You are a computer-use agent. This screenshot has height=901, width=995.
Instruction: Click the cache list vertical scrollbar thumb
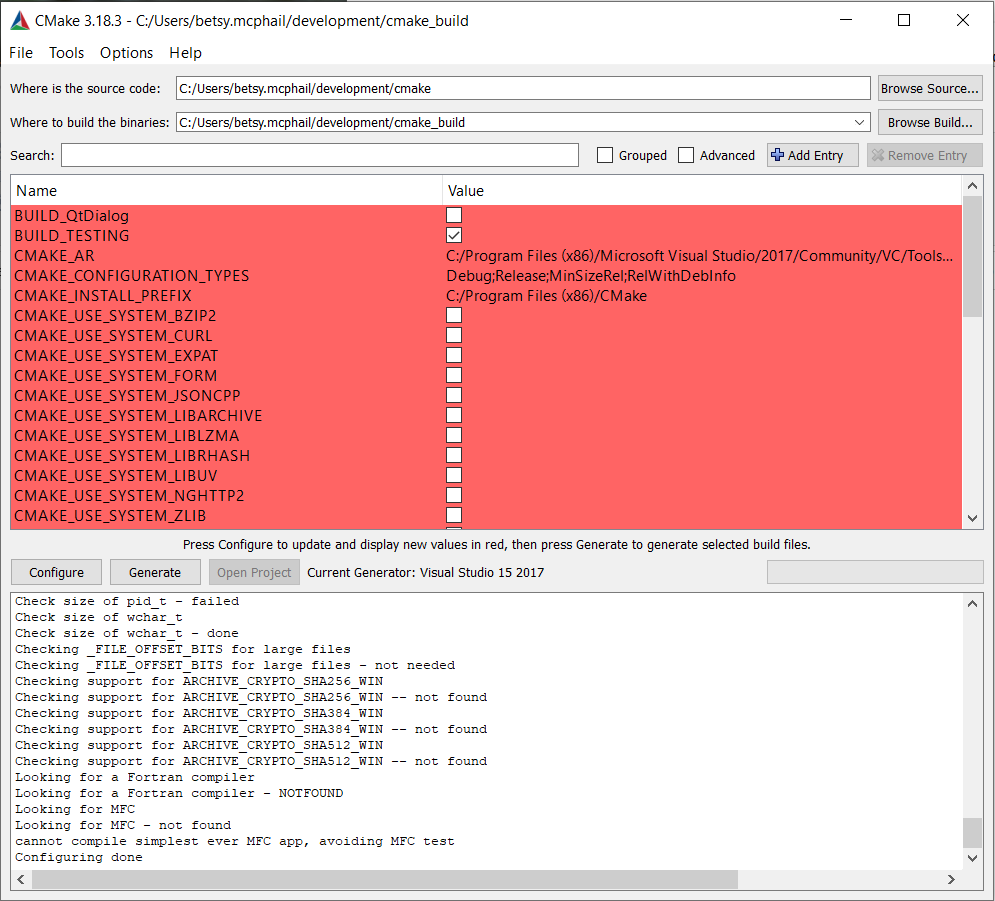[972, 256]
